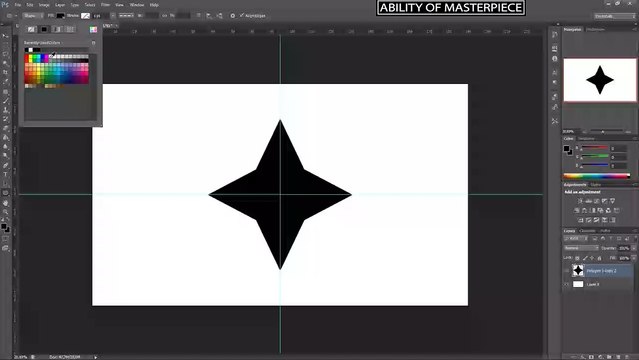Select the Hand tool in toolbox

(x=5, y=203)
